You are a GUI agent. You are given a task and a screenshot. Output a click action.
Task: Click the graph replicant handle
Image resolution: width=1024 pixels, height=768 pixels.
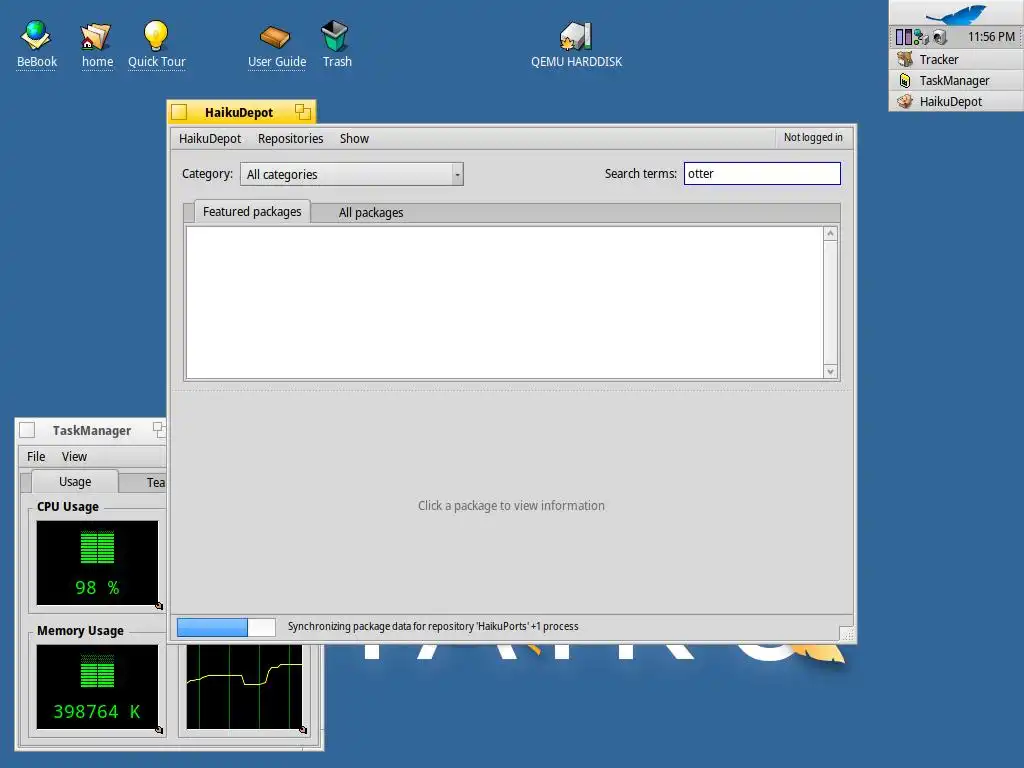[x=303, y=730]
